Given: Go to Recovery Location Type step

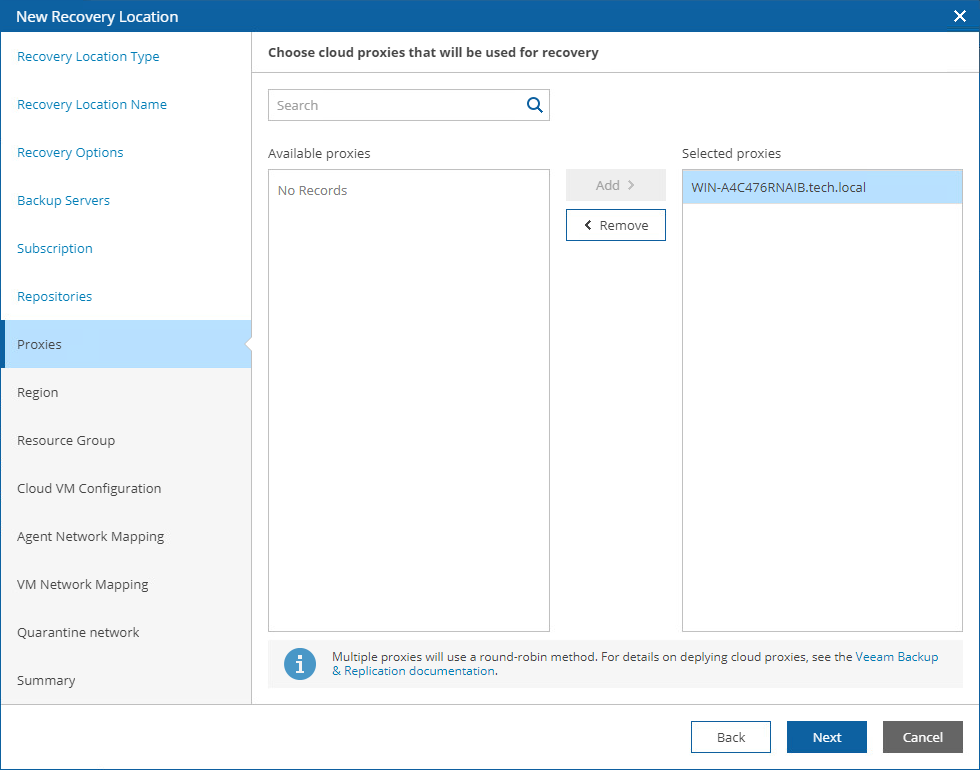Looking at the screenshot, I should tap(88, 57).
